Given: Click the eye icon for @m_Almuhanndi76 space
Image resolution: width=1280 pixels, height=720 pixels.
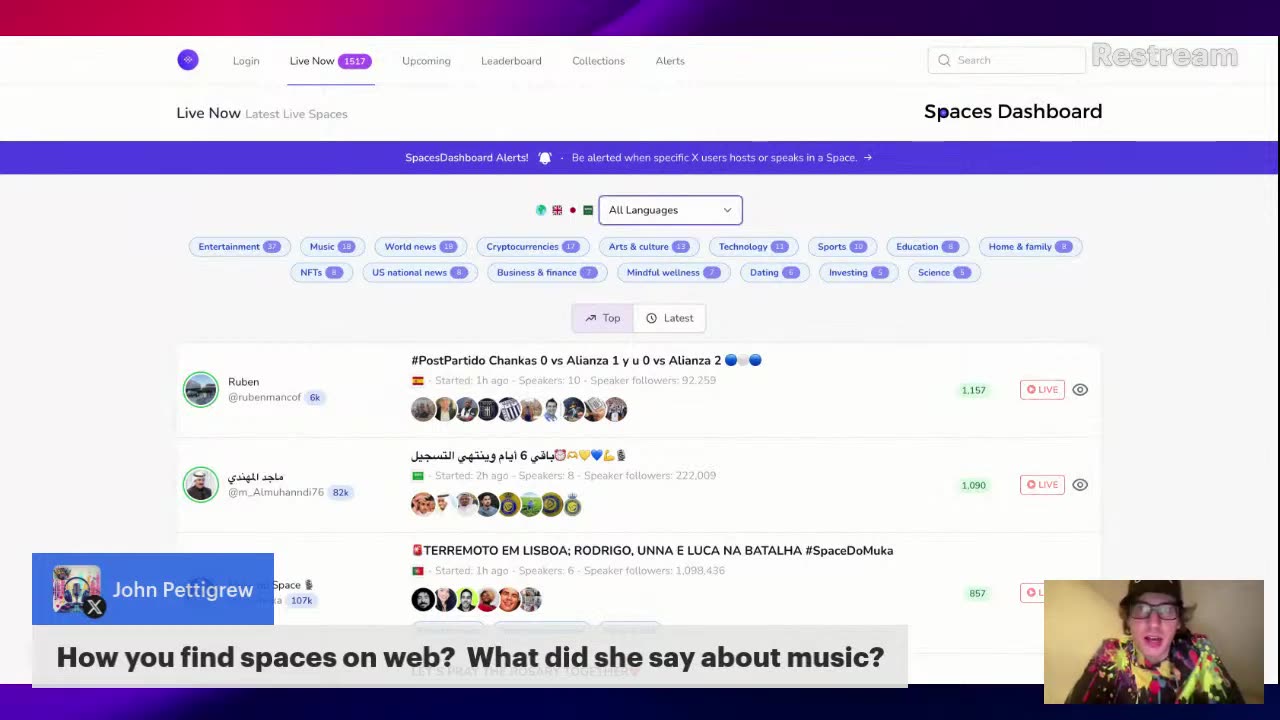Looking at the screenshot, I should [1080, 485].
